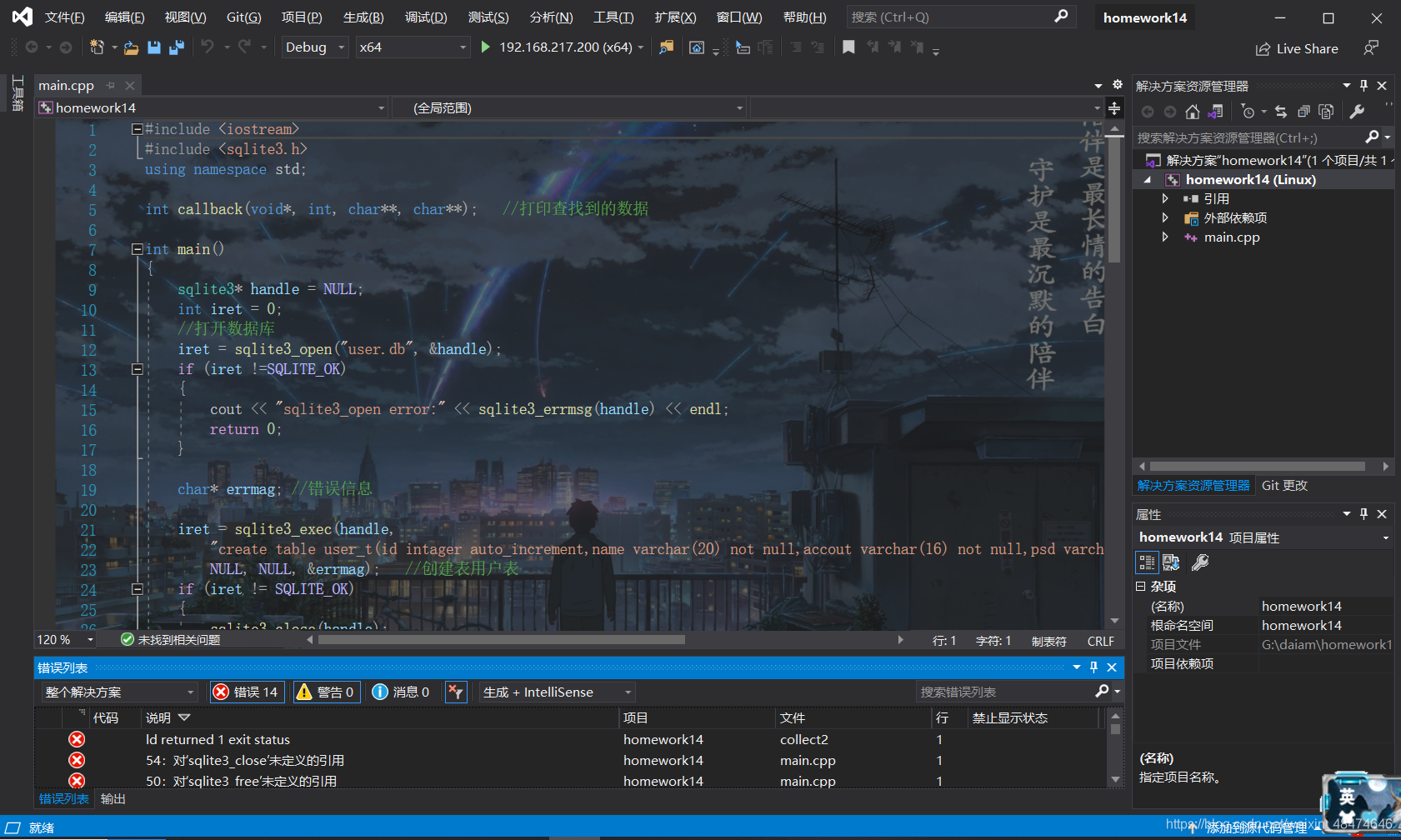
Task: Click the Home icon in Solution Explorer
Action: pyautogui.click(x=1193, y=112)
